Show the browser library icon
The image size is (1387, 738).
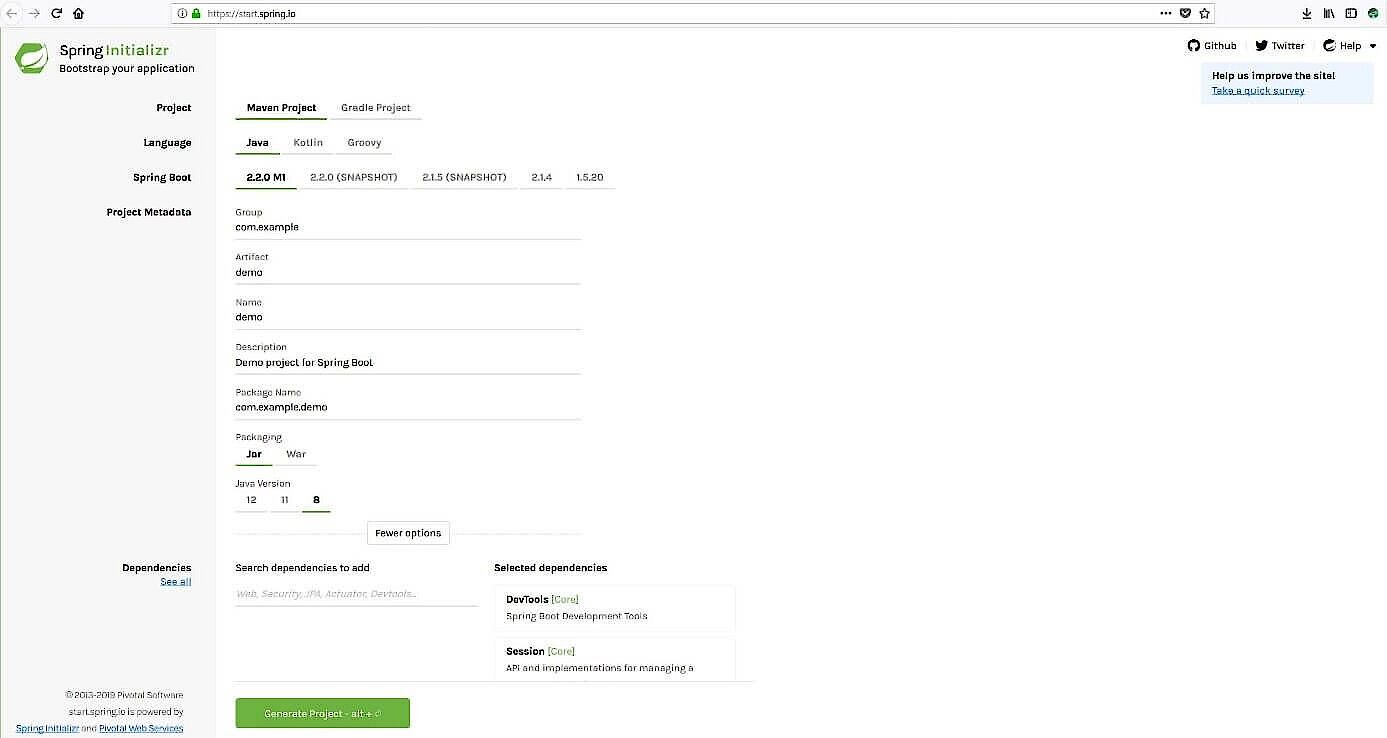pos(1329,14)
